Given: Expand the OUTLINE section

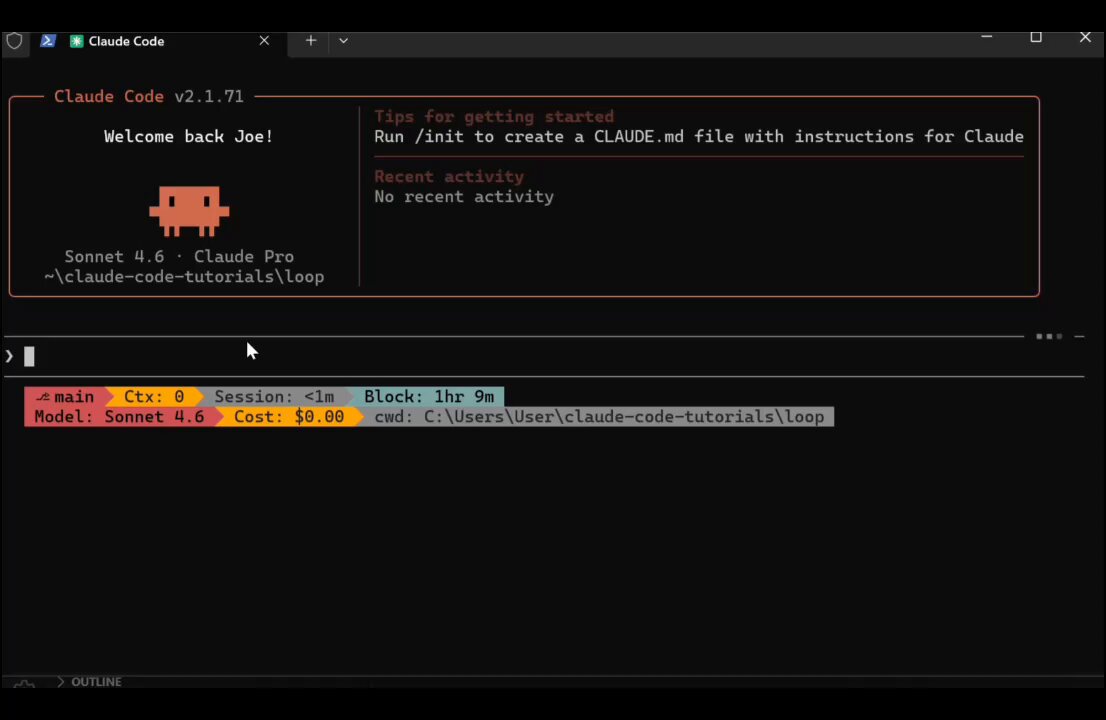Looking at the screenshot, I should 89,681.
